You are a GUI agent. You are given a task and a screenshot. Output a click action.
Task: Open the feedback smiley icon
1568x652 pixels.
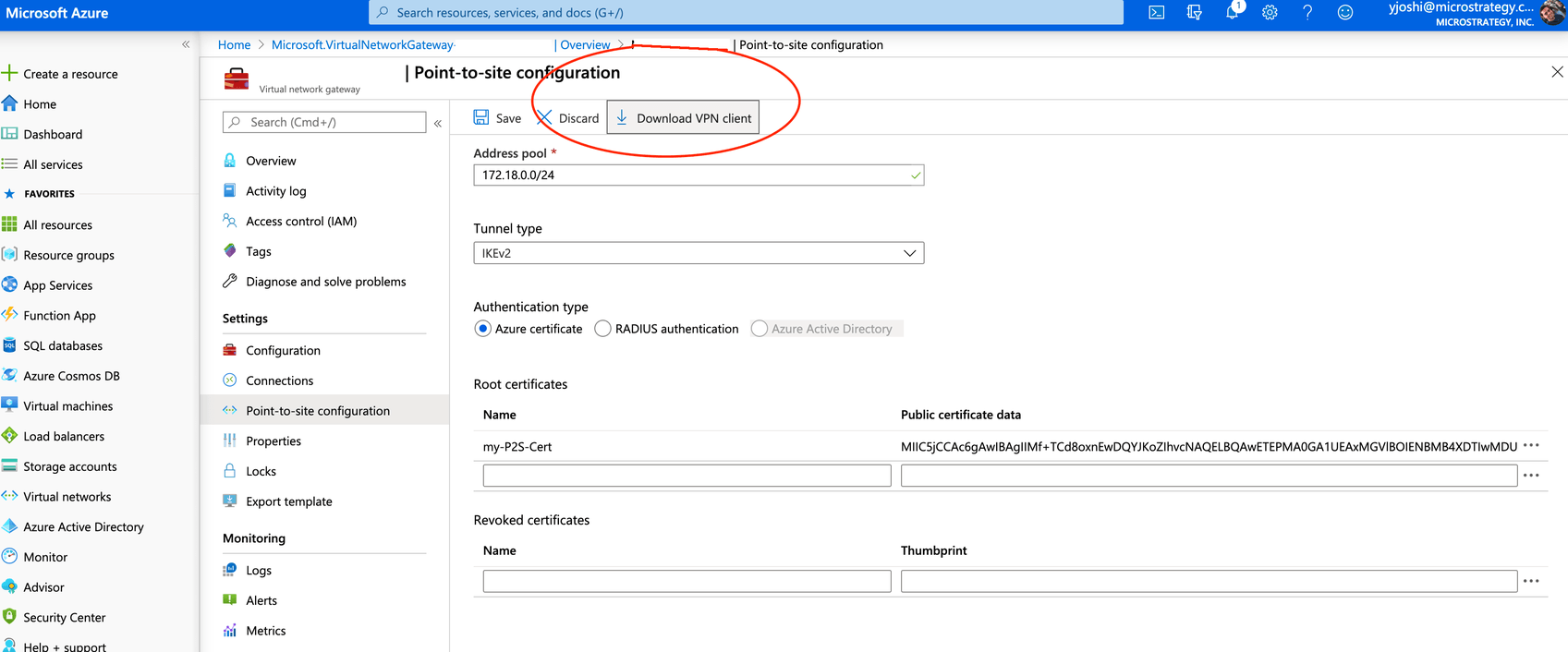1345,12
